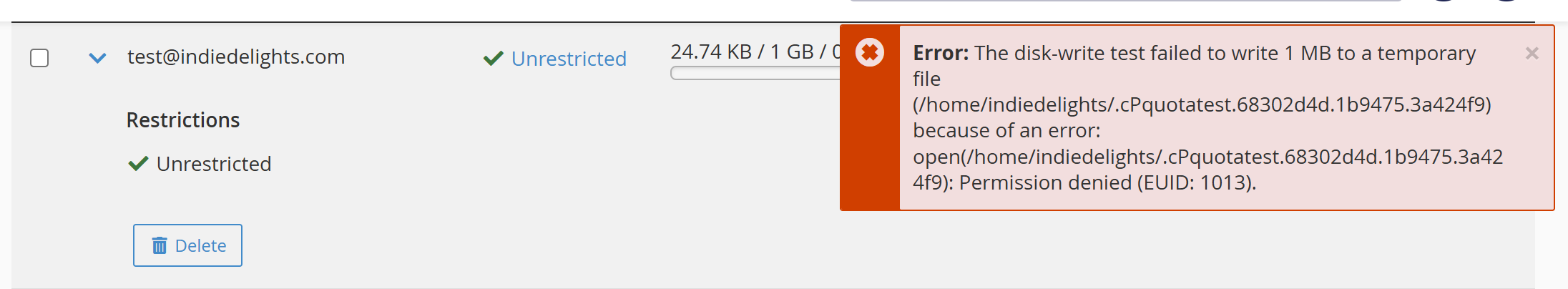Screen dimensions: 1568x289
Task: Click the Unrestricted text under Restrictions
Action: click(214, 164)
